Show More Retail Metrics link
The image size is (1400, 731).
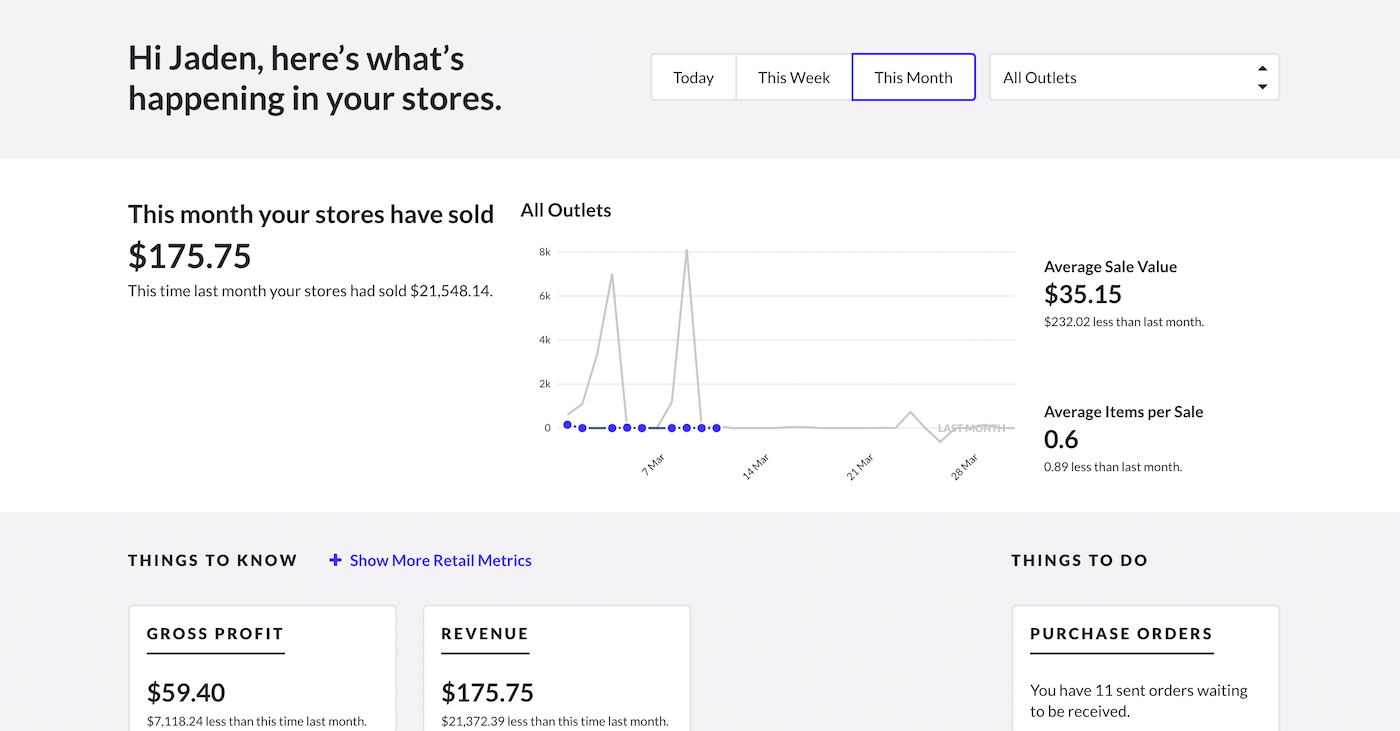click(440, 560)
